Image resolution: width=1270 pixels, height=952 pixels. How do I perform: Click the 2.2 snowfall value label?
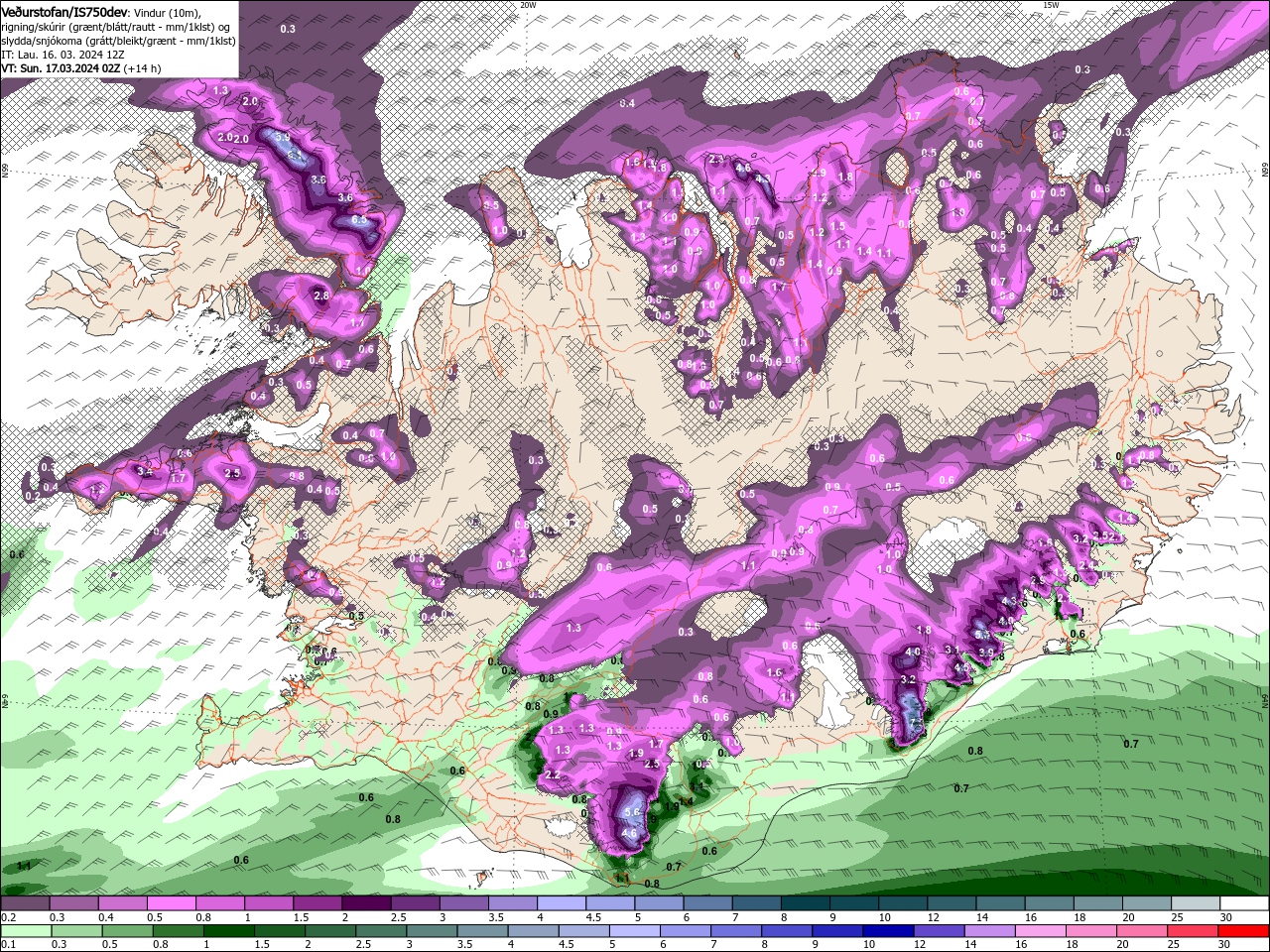click(x=554, y=774)
